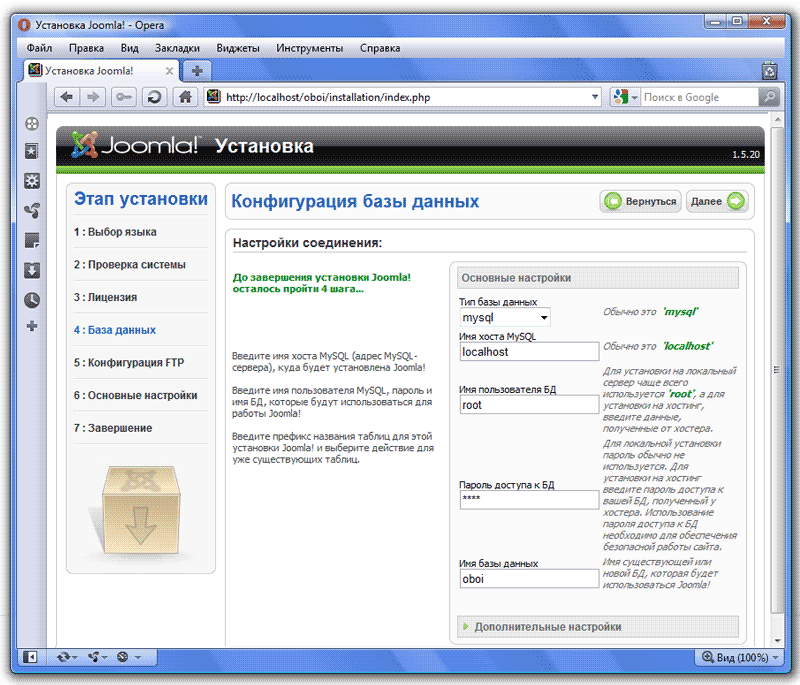
Task: Reload the page with the refresh button
Action: click(x=155, y=97)
